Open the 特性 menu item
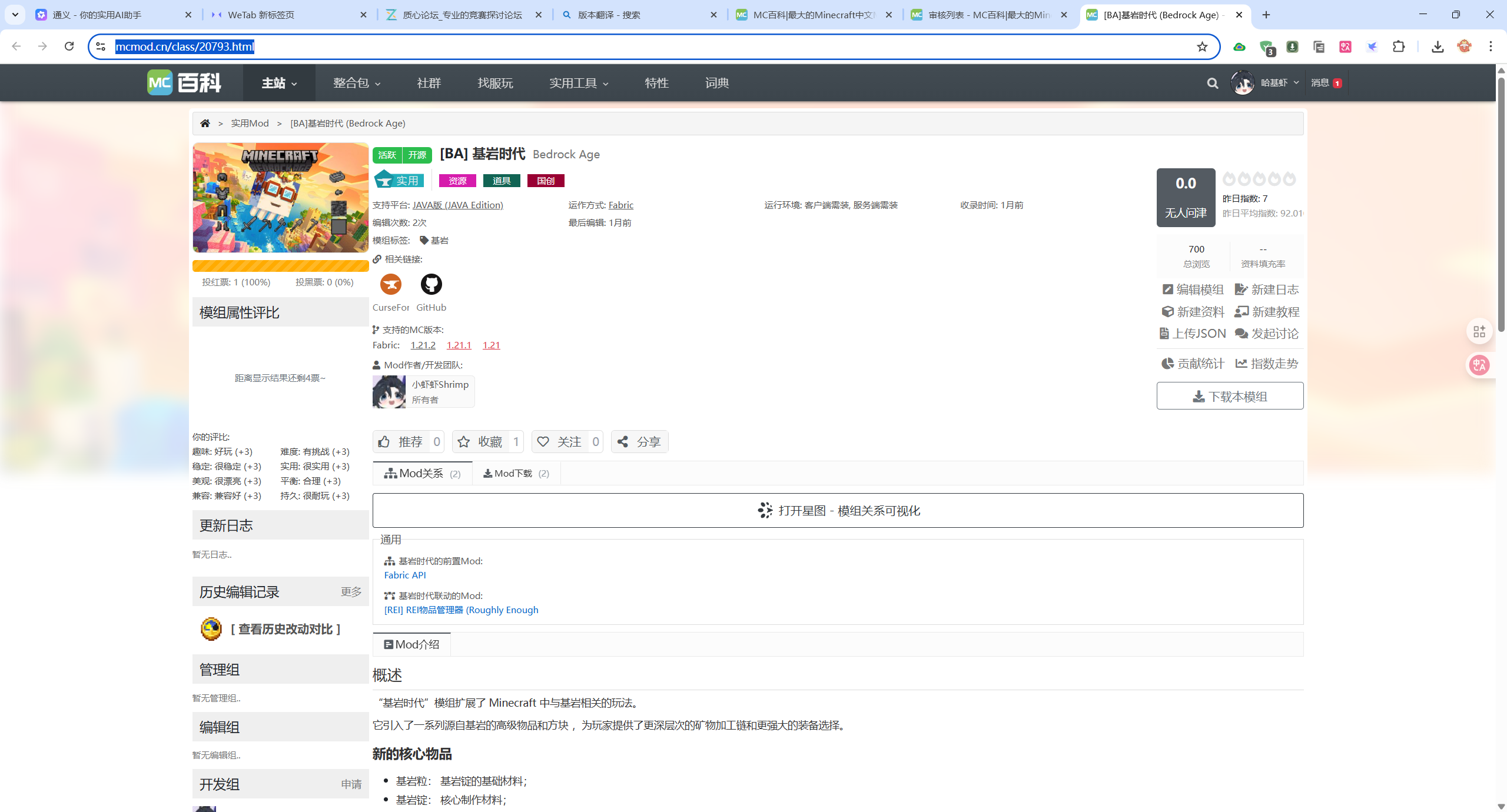This screenshot has height=812, width=1507. (656, 83)
